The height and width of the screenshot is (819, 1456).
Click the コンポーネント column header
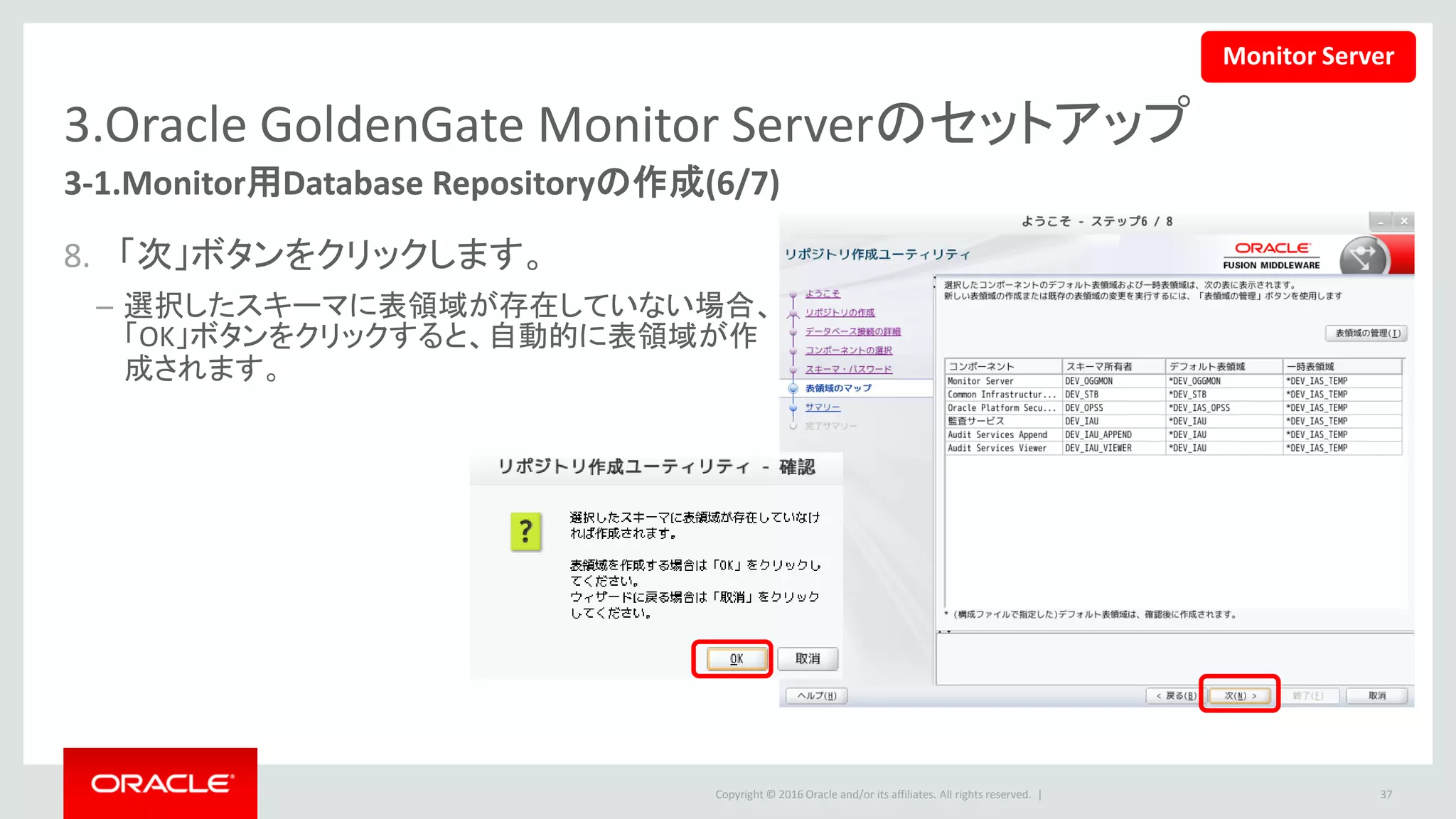pyautogui.click(x=1003, y=366)
